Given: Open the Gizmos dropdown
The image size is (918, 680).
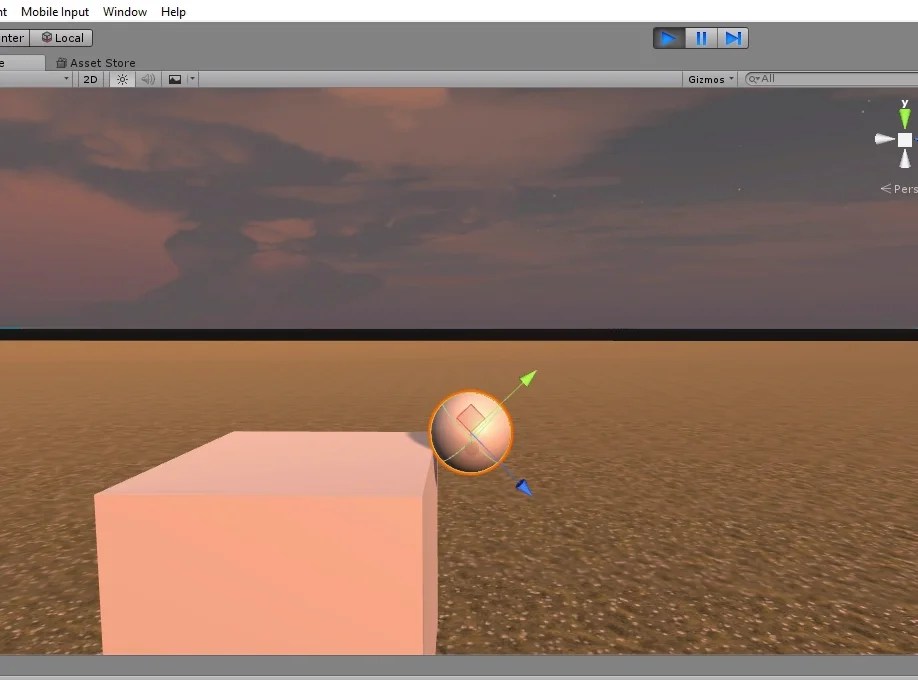Looking at the screenshot, I should click(x=709, y=78).
